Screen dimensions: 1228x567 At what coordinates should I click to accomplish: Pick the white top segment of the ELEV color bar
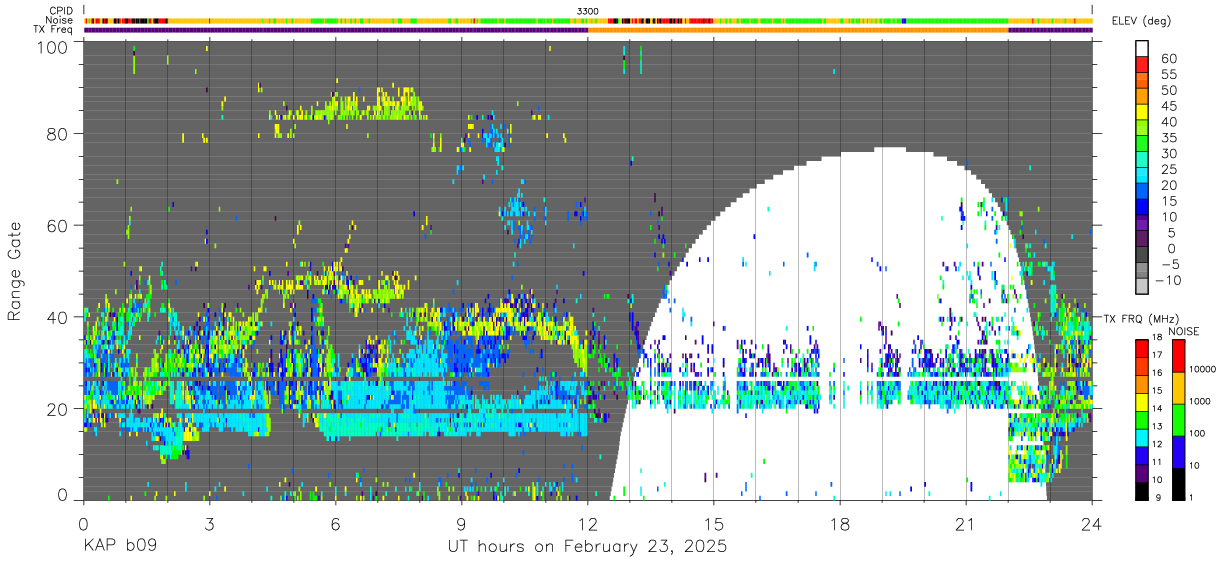tap(1142, 48)
